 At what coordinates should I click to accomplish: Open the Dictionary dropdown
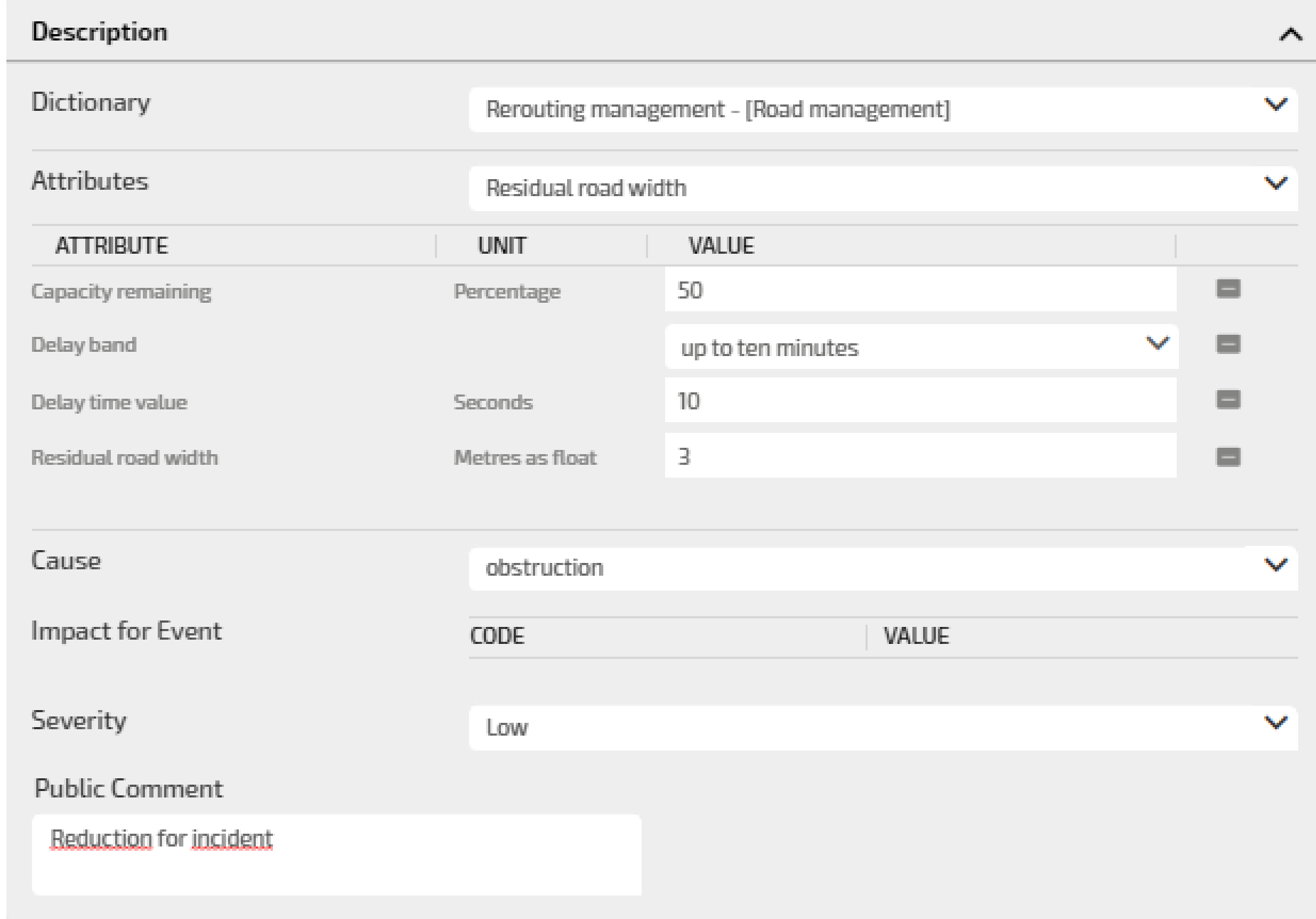tap(883, 109)
